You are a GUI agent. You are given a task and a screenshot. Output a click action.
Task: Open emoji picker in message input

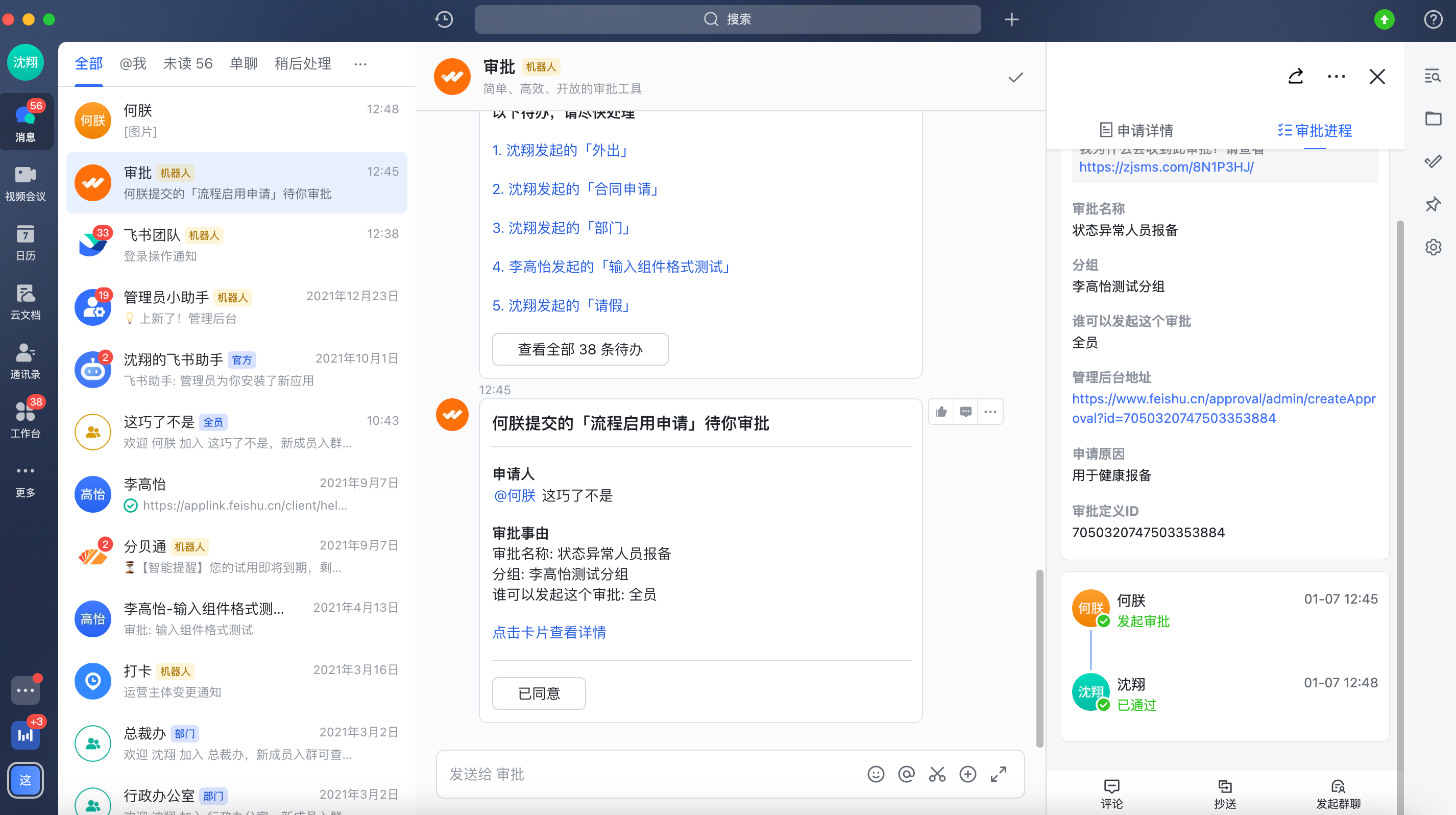point(876,774)
